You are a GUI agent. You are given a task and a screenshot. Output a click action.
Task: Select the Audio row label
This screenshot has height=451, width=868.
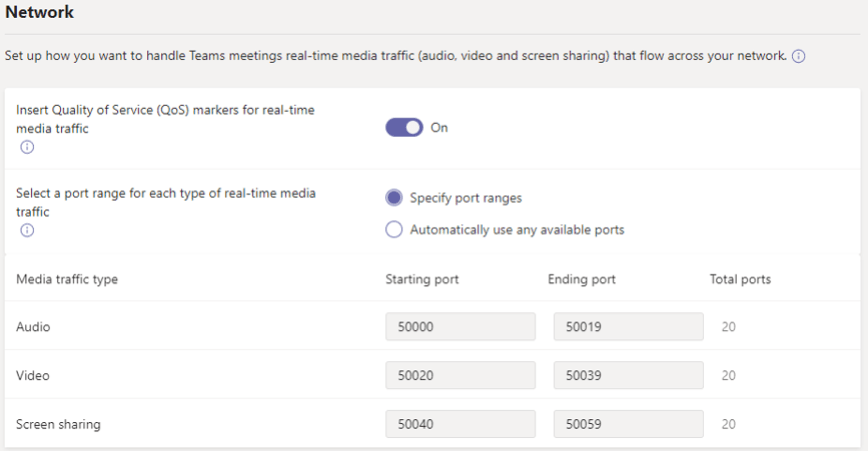[x=33, y=327]
